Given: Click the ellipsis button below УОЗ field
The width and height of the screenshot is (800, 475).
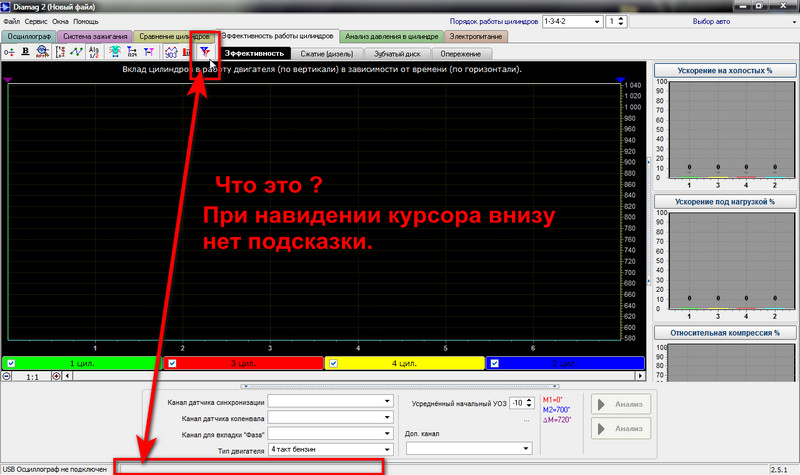Looking at the screenshot, I should coord(527,421).
